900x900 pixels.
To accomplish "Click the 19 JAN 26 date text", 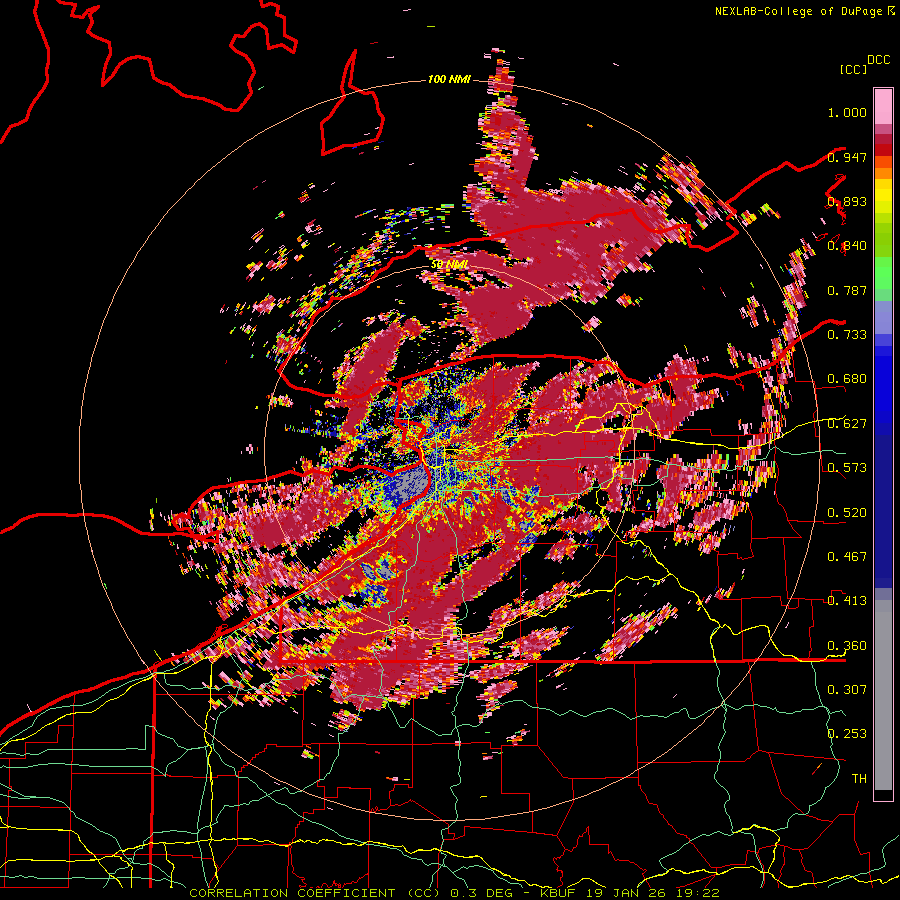I will [x=627, y=893].
